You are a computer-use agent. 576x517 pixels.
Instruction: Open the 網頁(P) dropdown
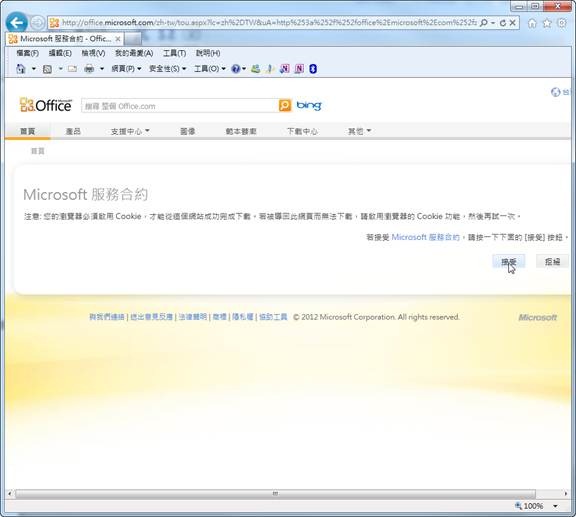pyautogui.click(x=126, y=69)
